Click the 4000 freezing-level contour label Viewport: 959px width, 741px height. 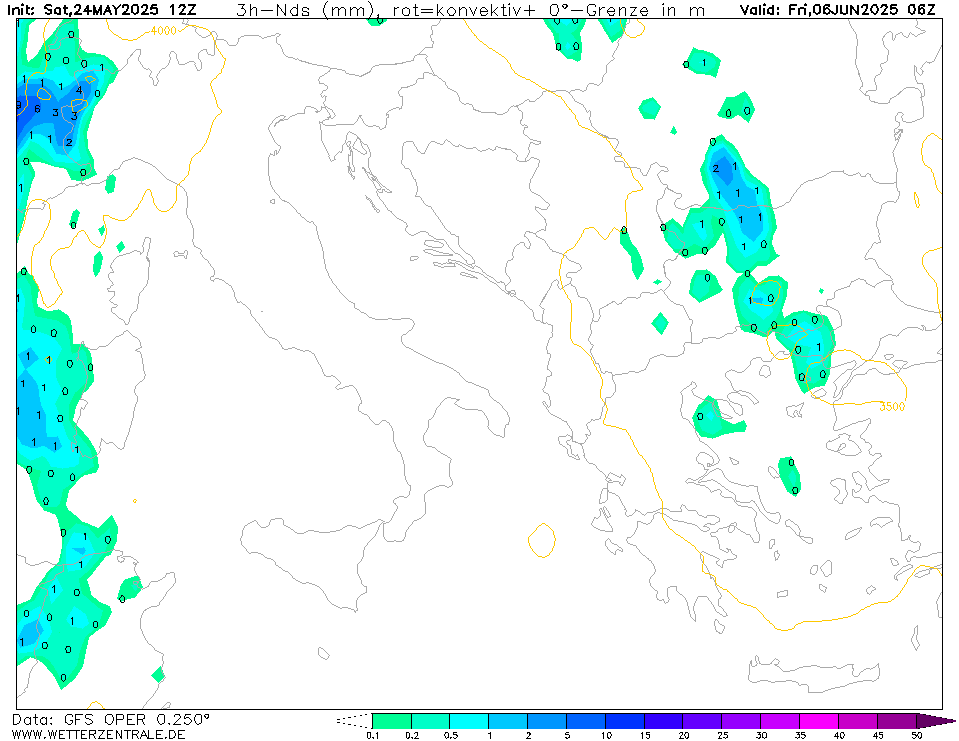(x=163, y=31)
